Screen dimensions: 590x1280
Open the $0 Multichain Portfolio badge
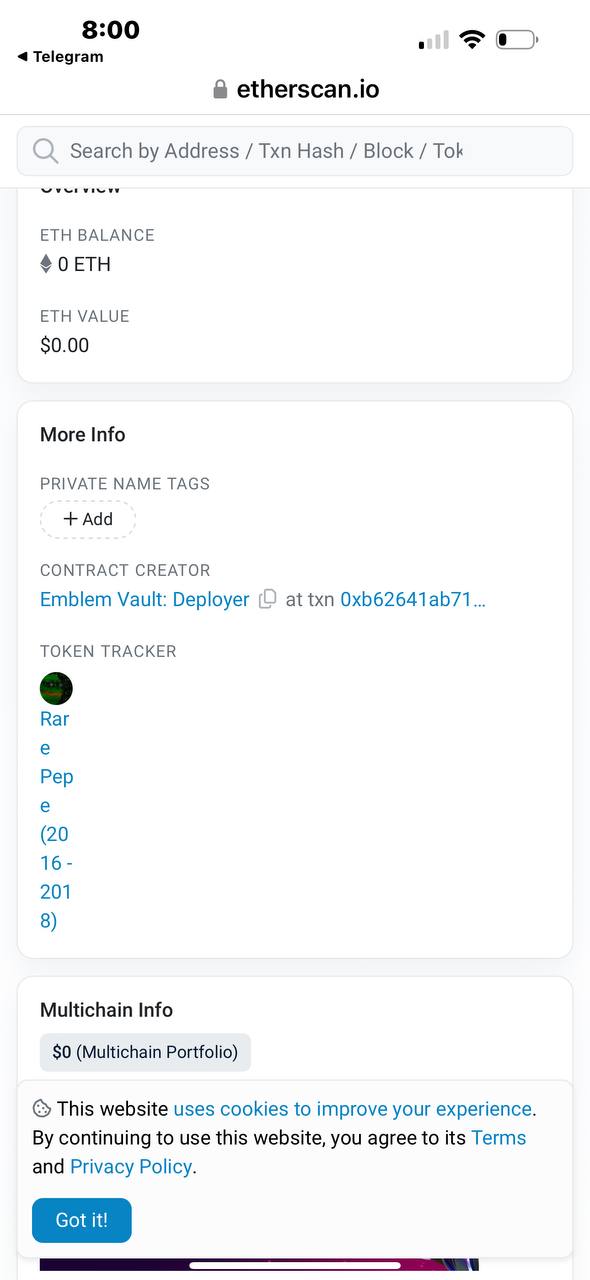[x=145, y=1052]
